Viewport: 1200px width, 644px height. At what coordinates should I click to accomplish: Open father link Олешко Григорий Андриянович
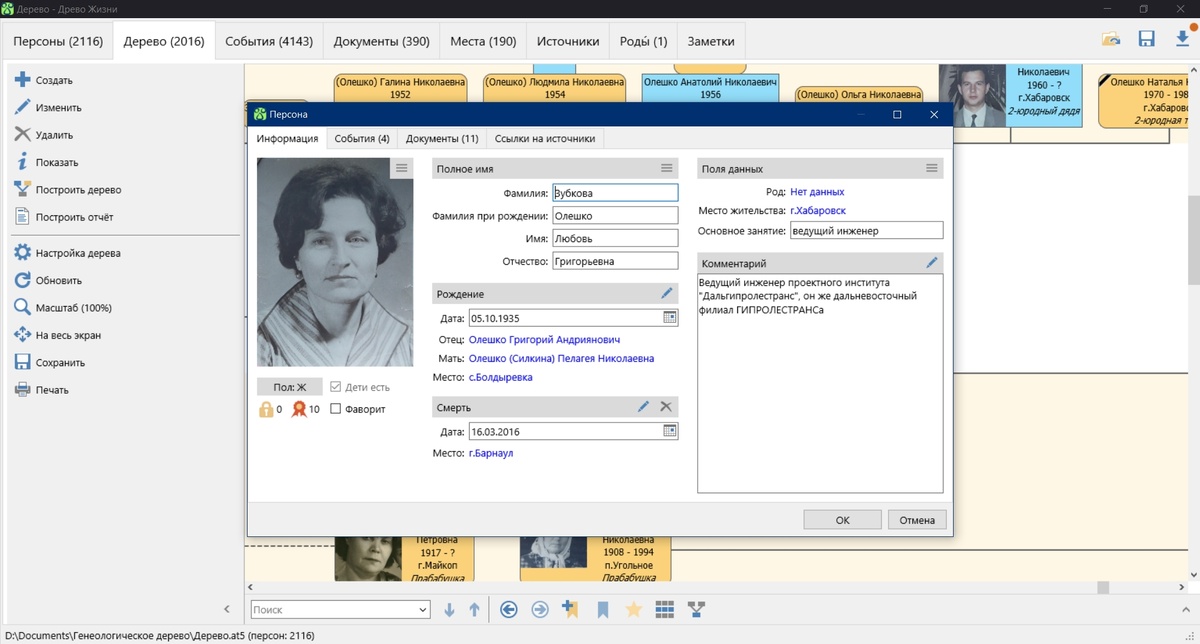click(545, 340)
